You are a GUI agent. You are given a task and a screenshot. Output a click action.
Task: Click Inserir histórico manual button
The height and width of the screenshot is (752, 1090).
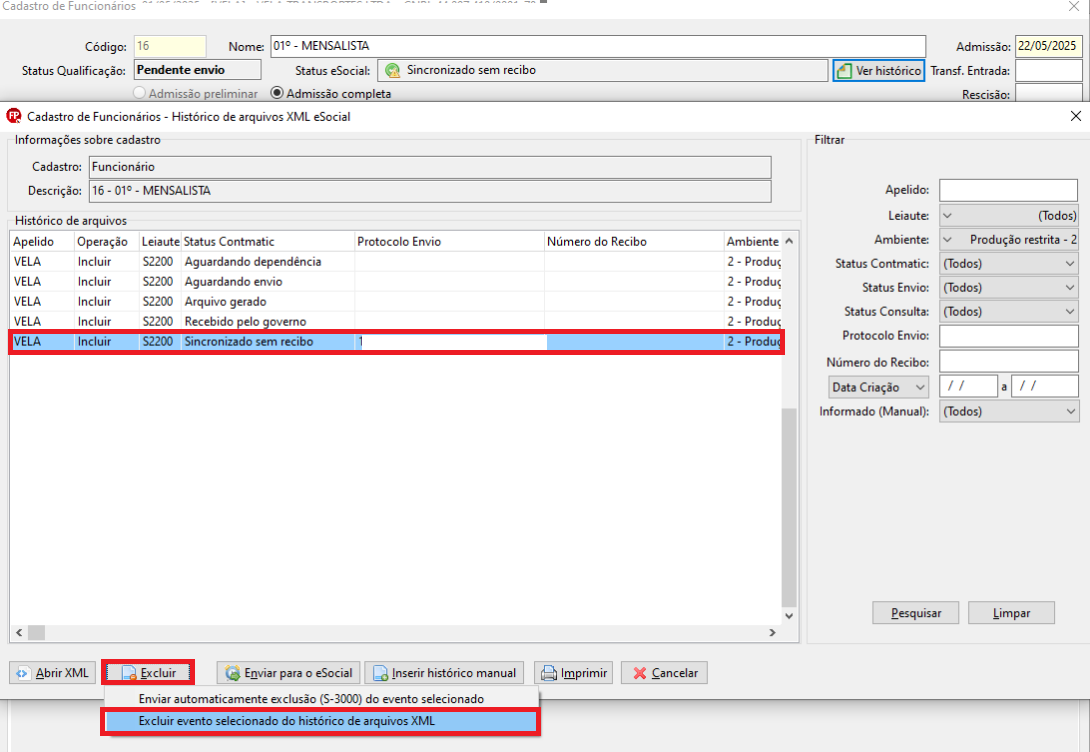point(444,673)
